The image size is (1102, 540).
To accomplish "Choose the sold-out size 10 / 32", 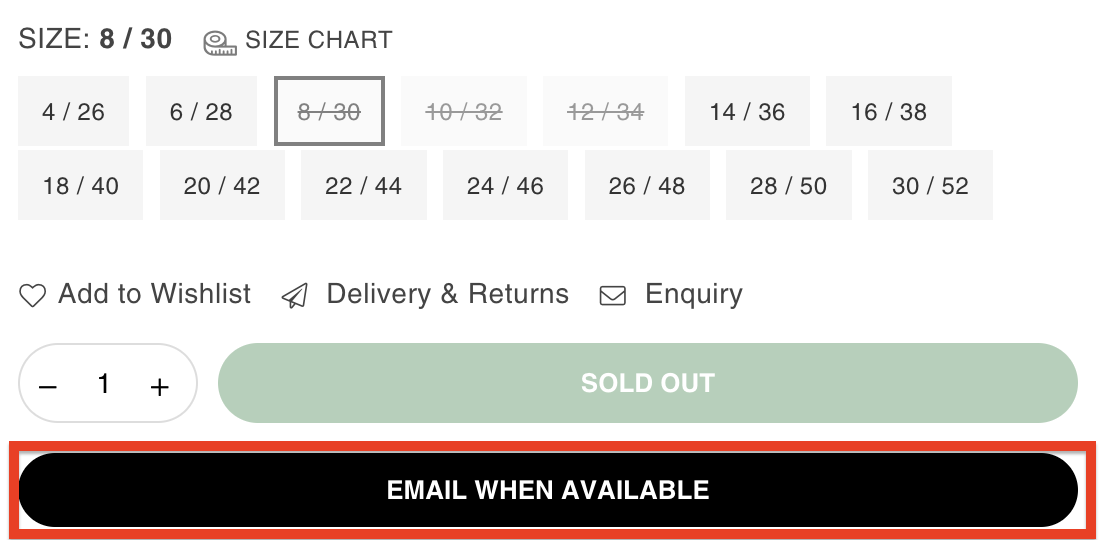I will point(464,111).
